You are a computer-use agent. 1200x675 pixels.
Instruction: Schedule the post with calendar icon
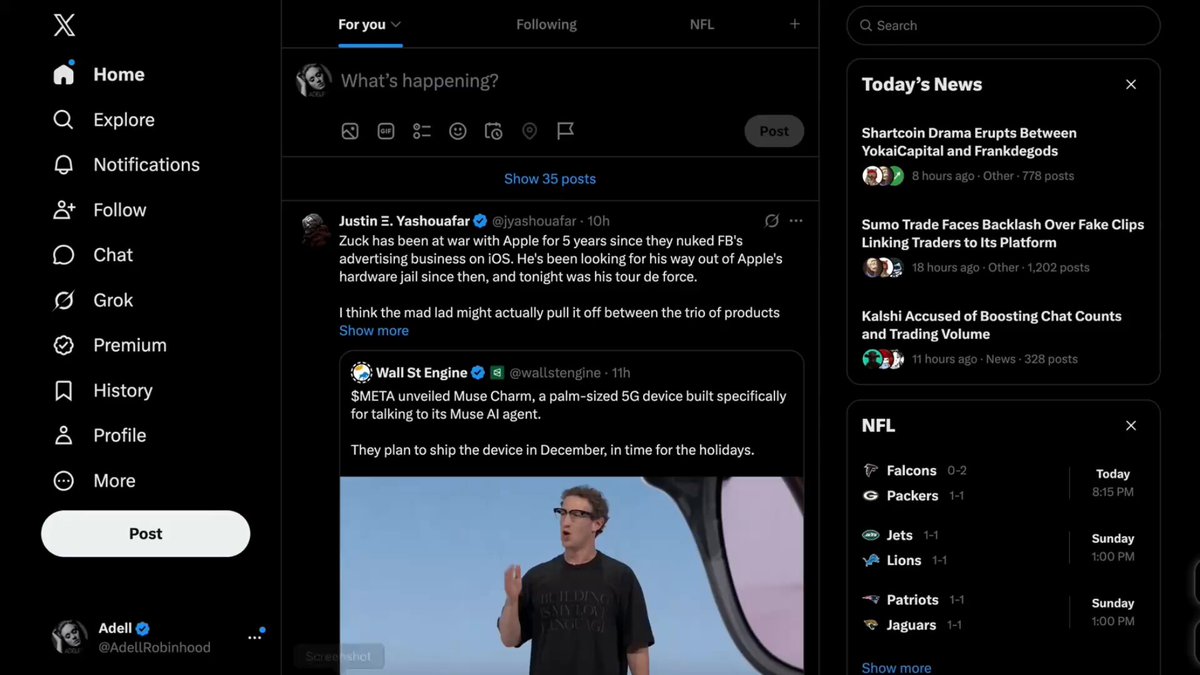pos(494,131)
